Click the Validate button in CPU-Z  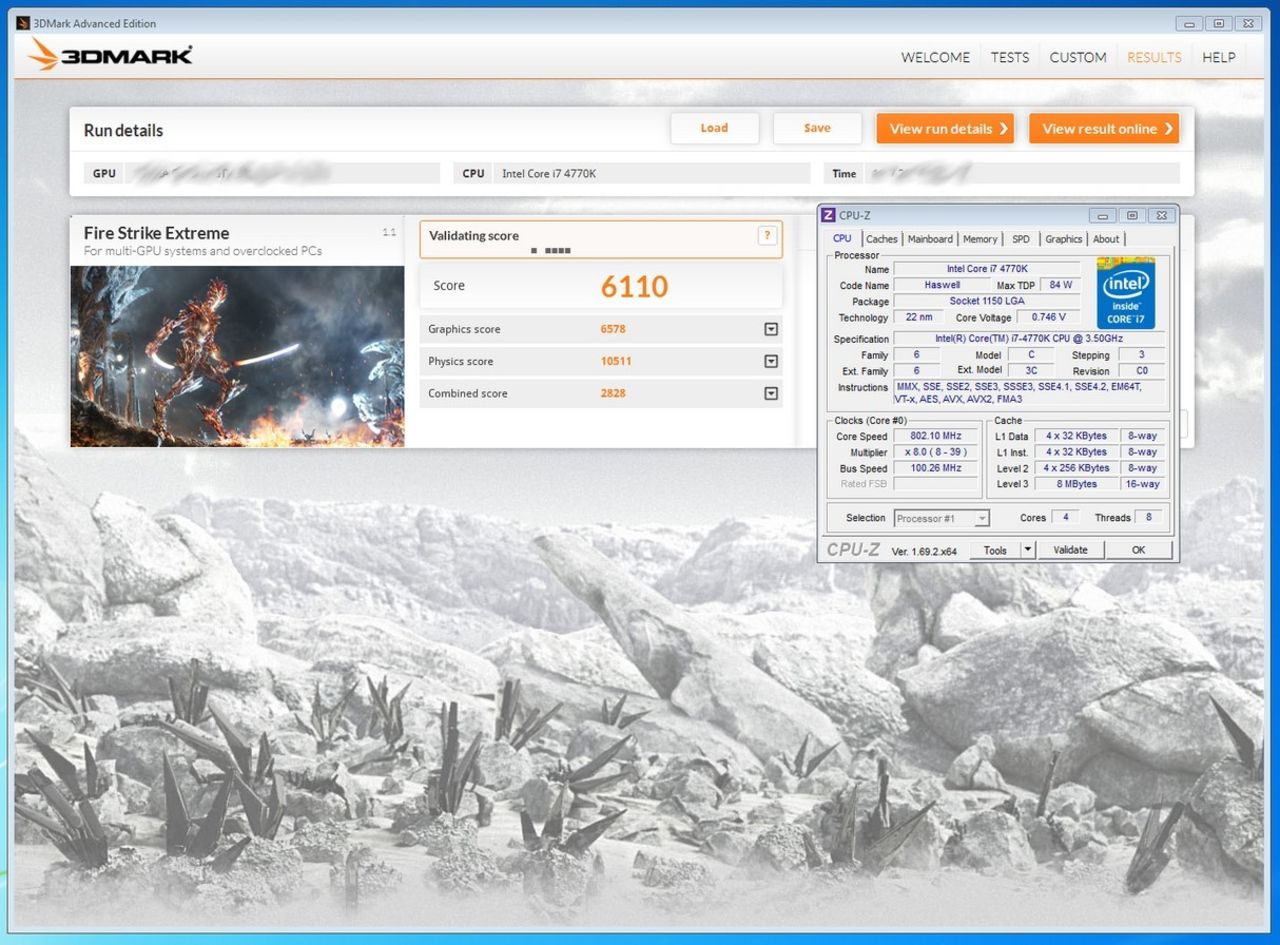(x=1070, y=549)
